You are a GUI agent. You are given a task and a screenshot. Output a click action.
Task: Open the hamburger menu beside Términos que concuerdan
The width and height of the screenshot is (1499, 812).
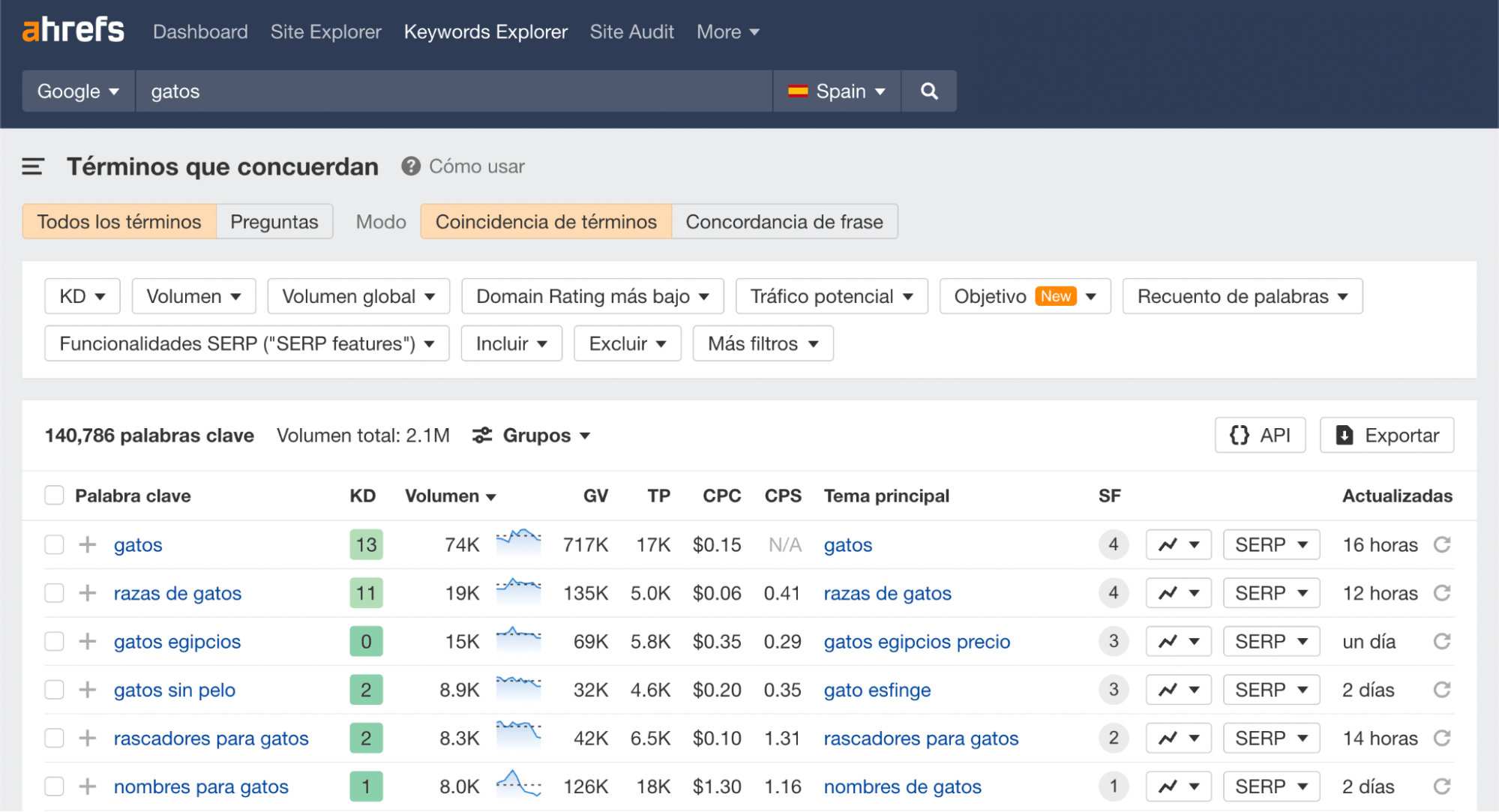pos(32,166)
